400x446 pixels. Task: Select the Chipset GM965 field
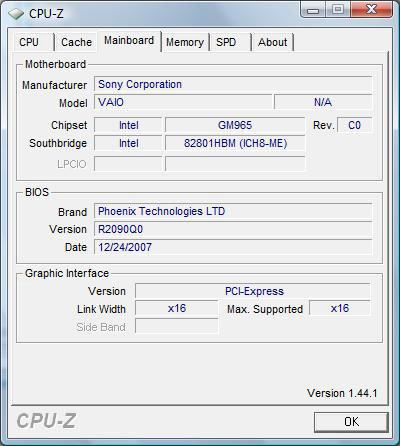click(235, 125)
